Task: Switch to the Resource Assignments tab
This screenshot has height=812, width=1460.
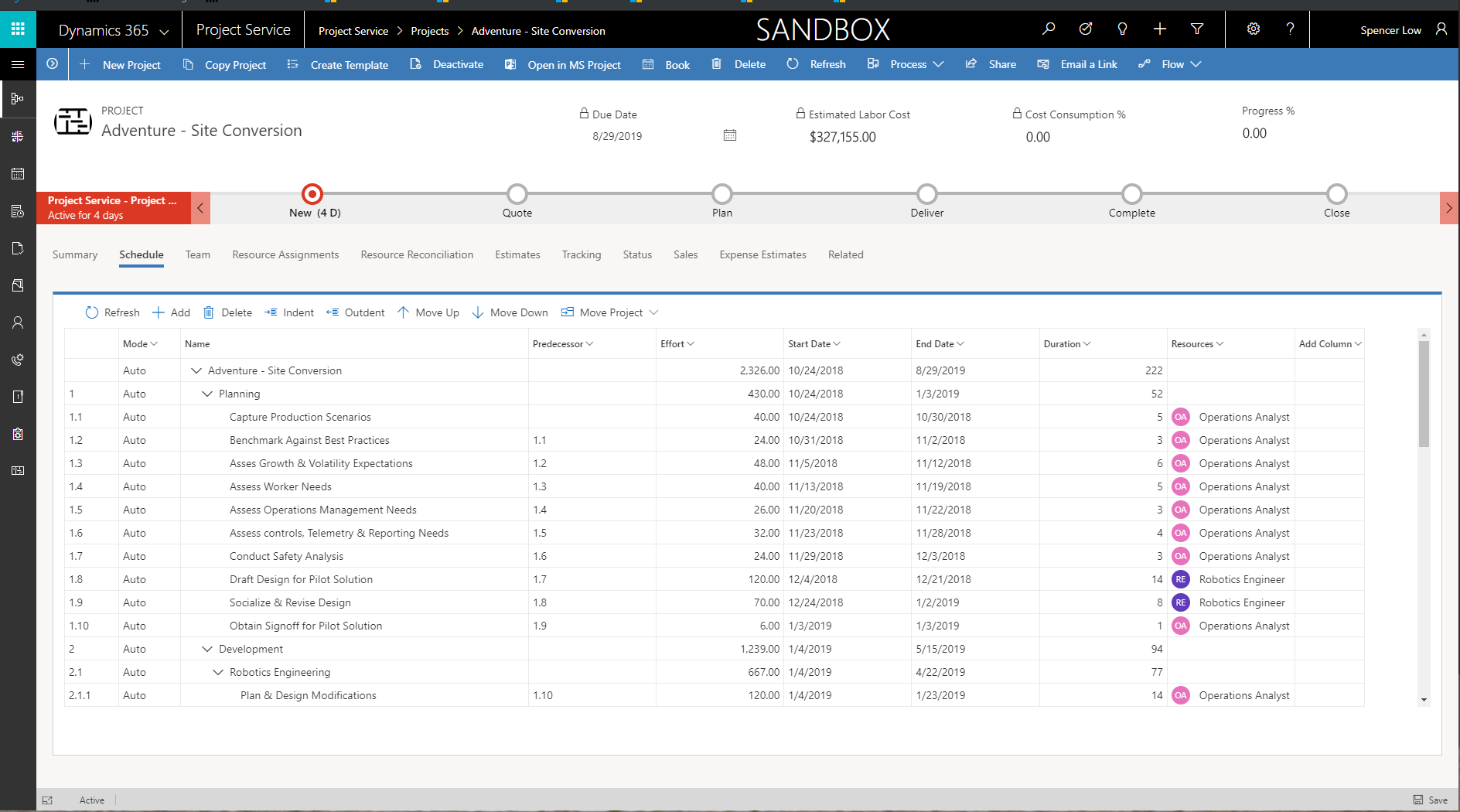Action: [285, 254]
